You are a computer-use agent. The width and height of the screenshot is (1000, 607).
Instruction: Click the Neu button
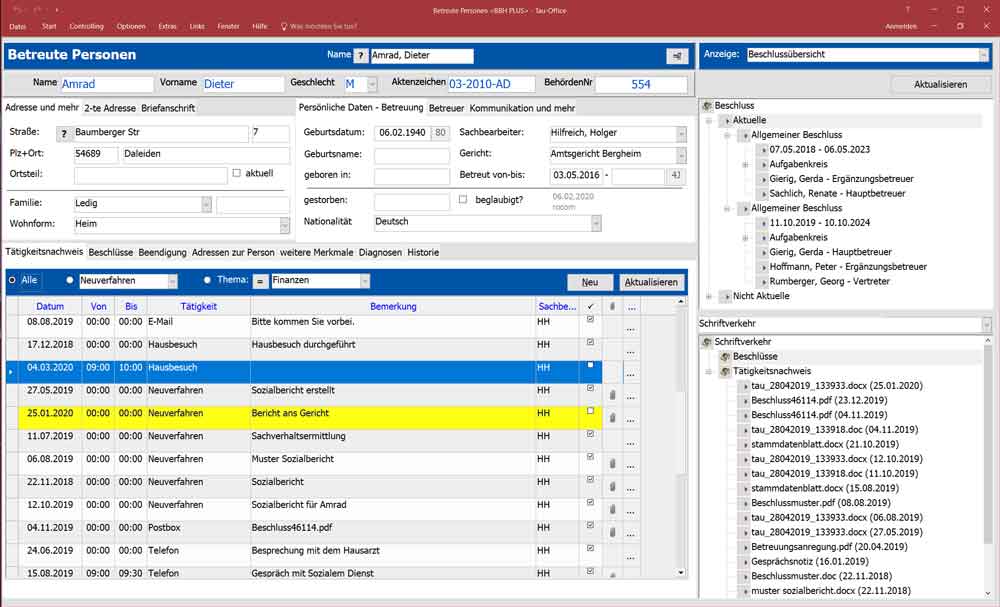[x=589, y=282]
